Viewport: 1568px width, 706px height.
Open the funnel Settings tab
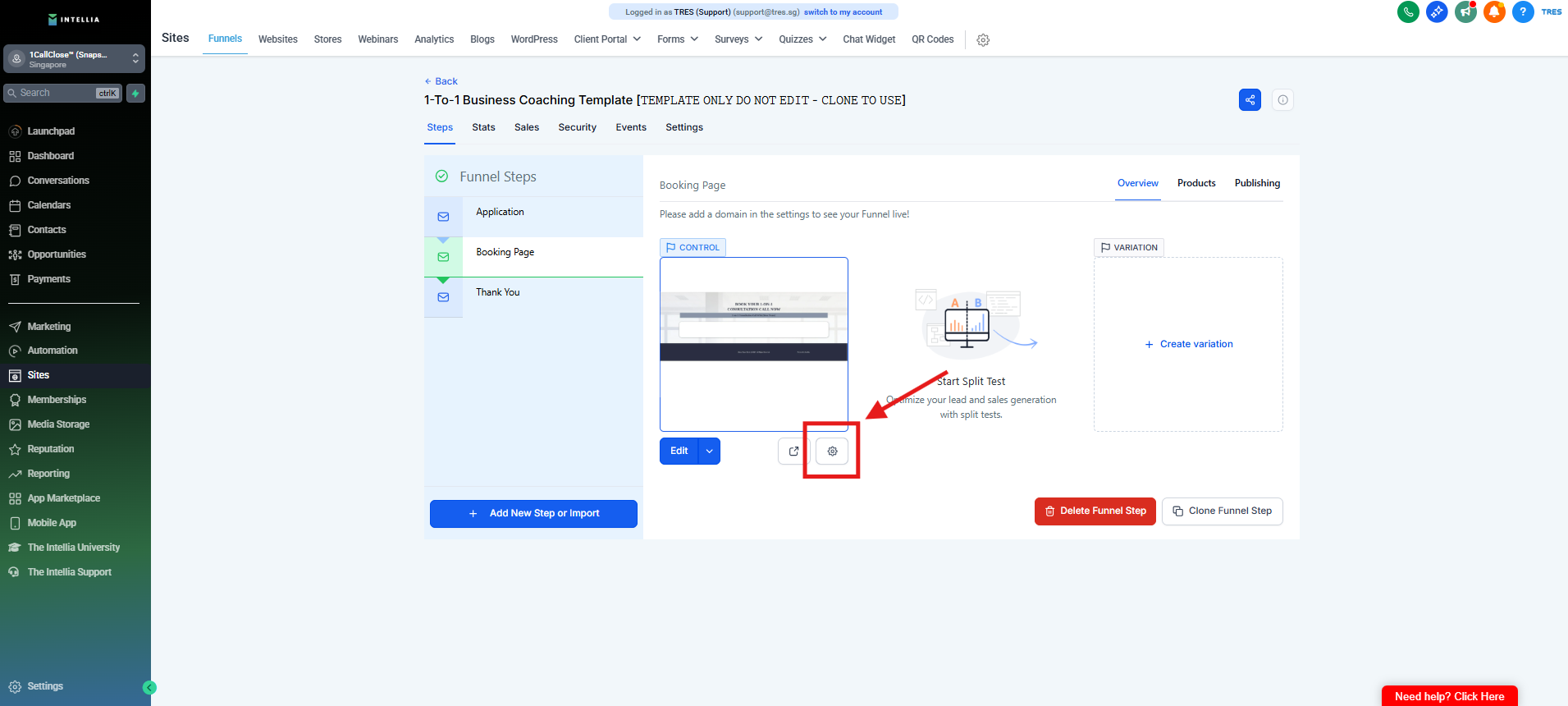point(684,127)
